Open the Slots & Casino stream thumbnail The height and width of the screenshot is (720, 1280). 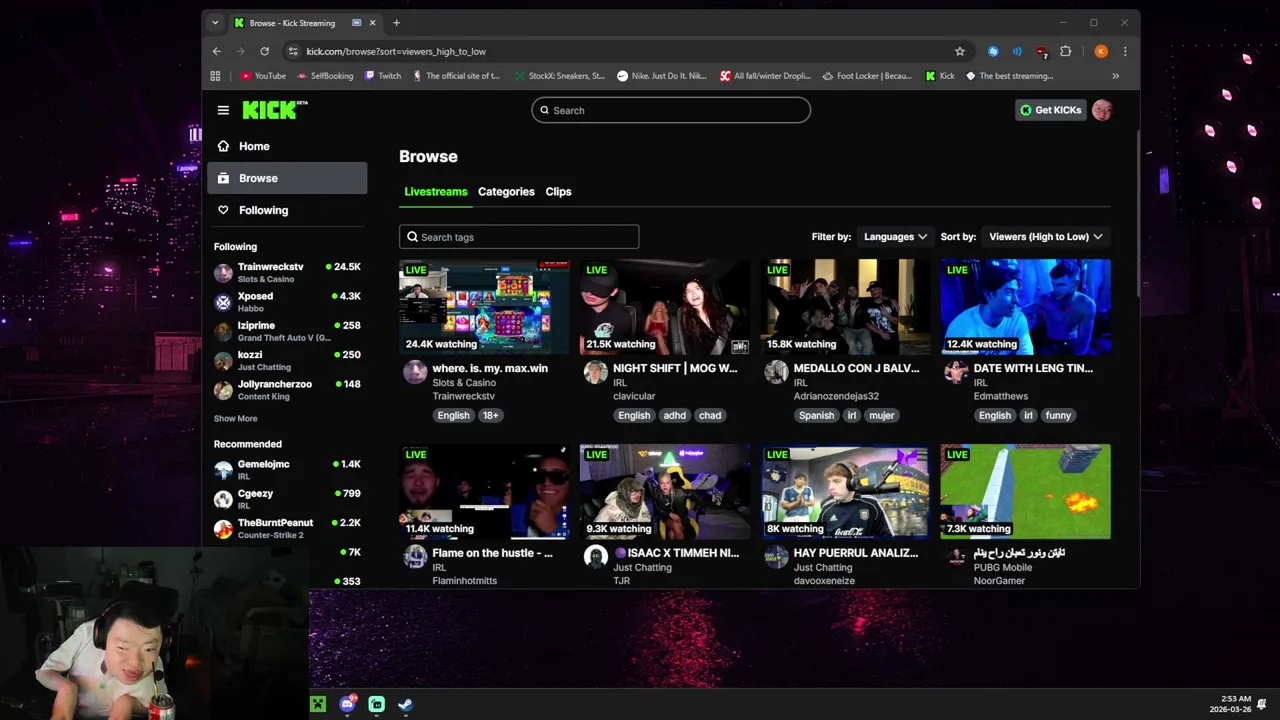pos(484,307)
